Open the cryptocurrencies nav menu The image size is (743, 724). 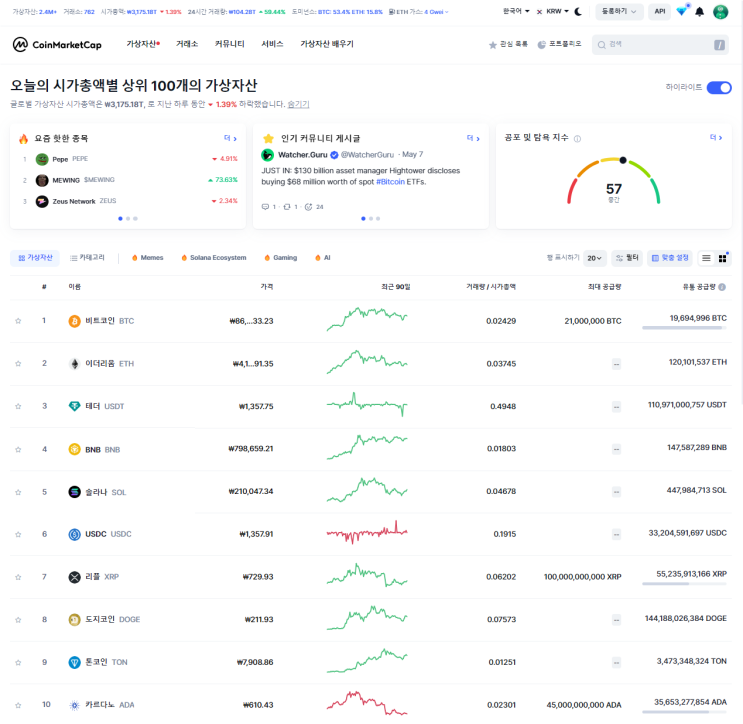click(143, 44)
